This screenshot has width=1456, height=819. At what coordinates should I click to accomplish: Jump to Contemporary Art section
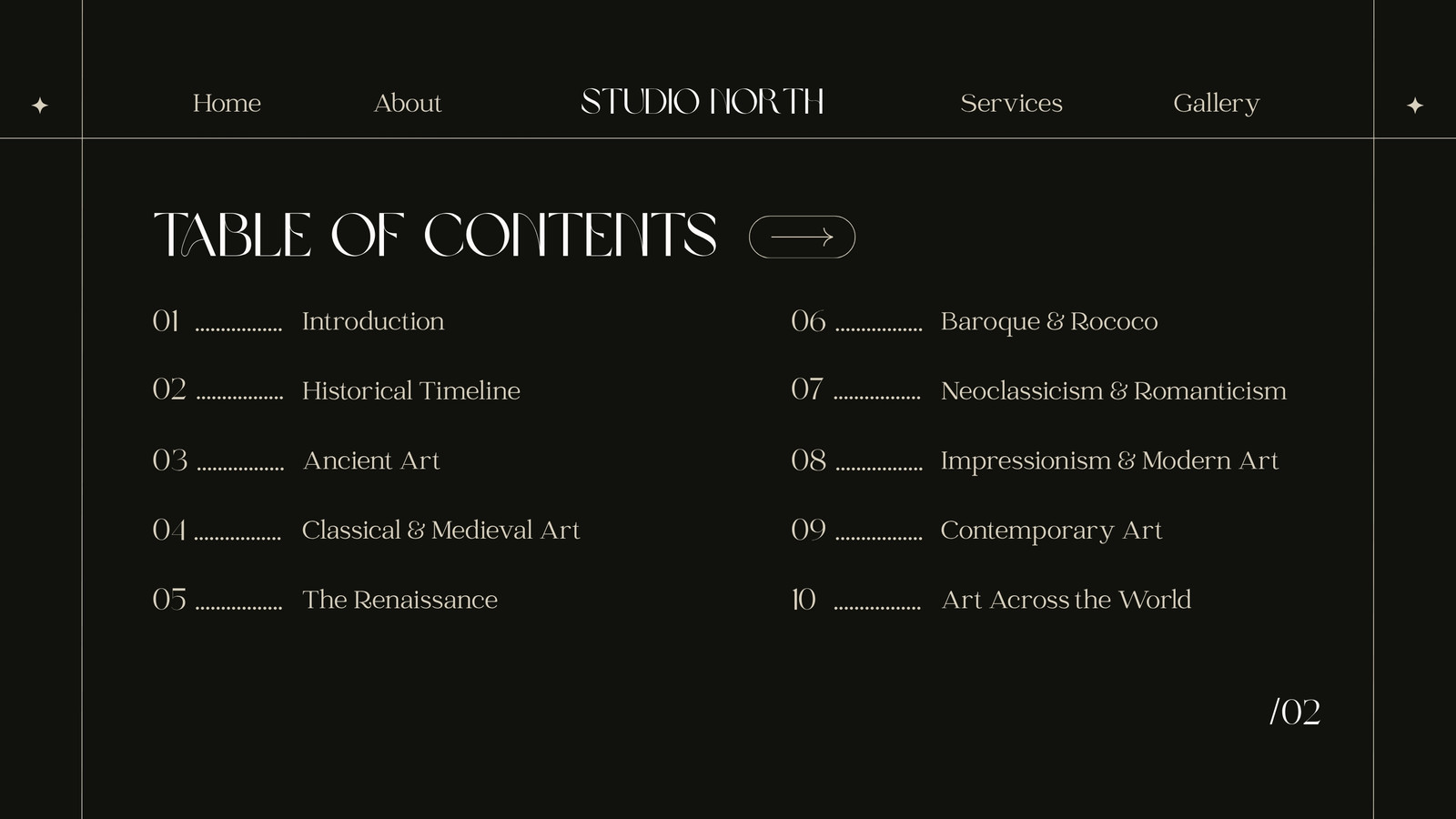coord(1051,531)
